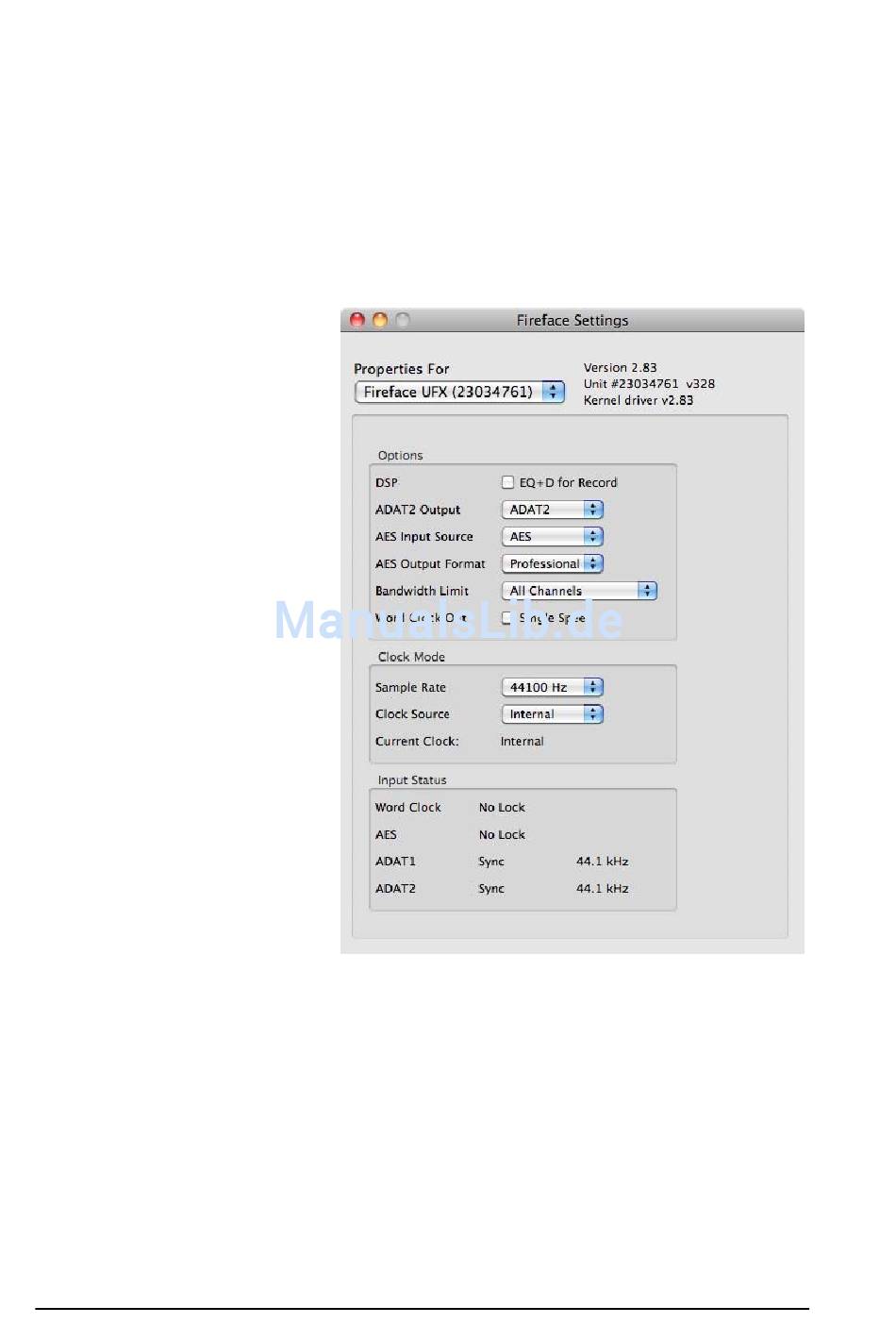Image resolution: width=896 pixels, height=1340 pixels.
Task: Click the Current Clock Internal value
Action: pos(522,741)
